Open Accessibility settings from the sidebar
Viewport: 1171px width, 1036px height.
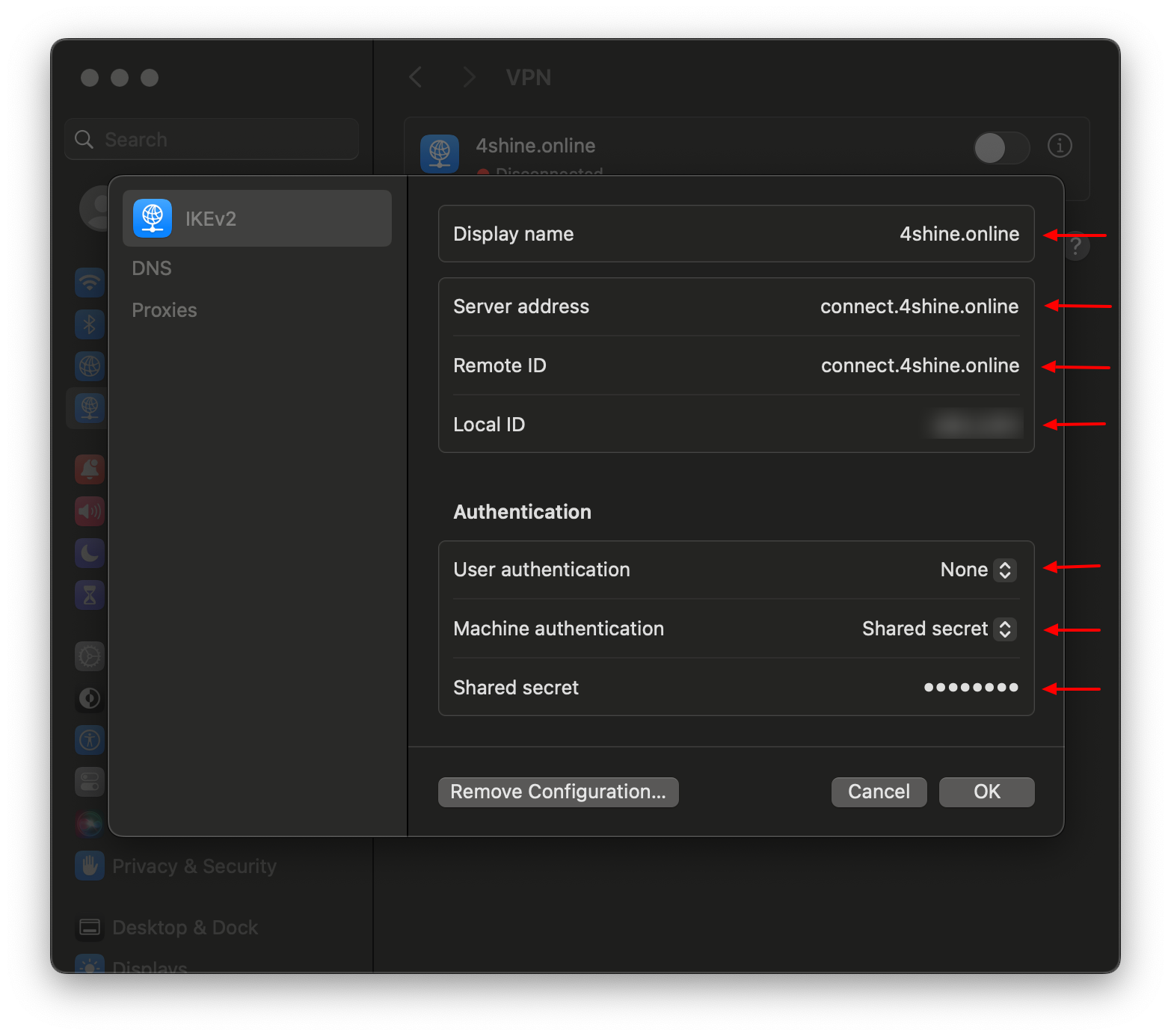coord(89,740)
